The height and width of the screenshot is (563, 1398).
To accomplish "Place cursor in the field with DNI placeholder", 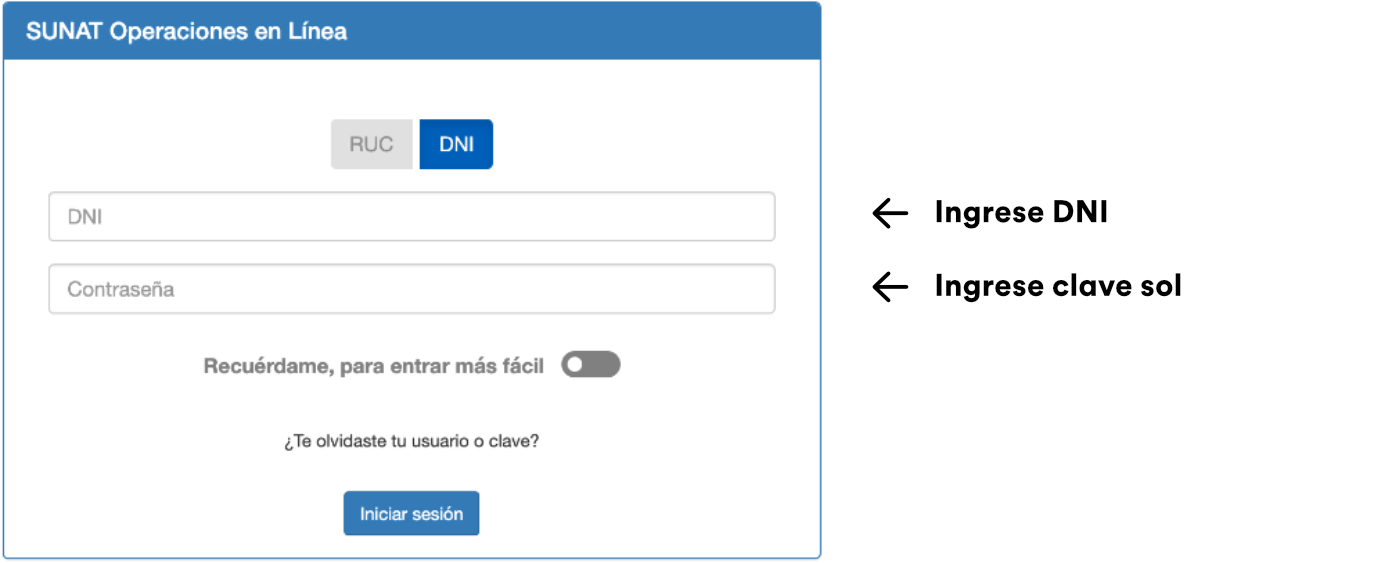I will click(411, 216).
